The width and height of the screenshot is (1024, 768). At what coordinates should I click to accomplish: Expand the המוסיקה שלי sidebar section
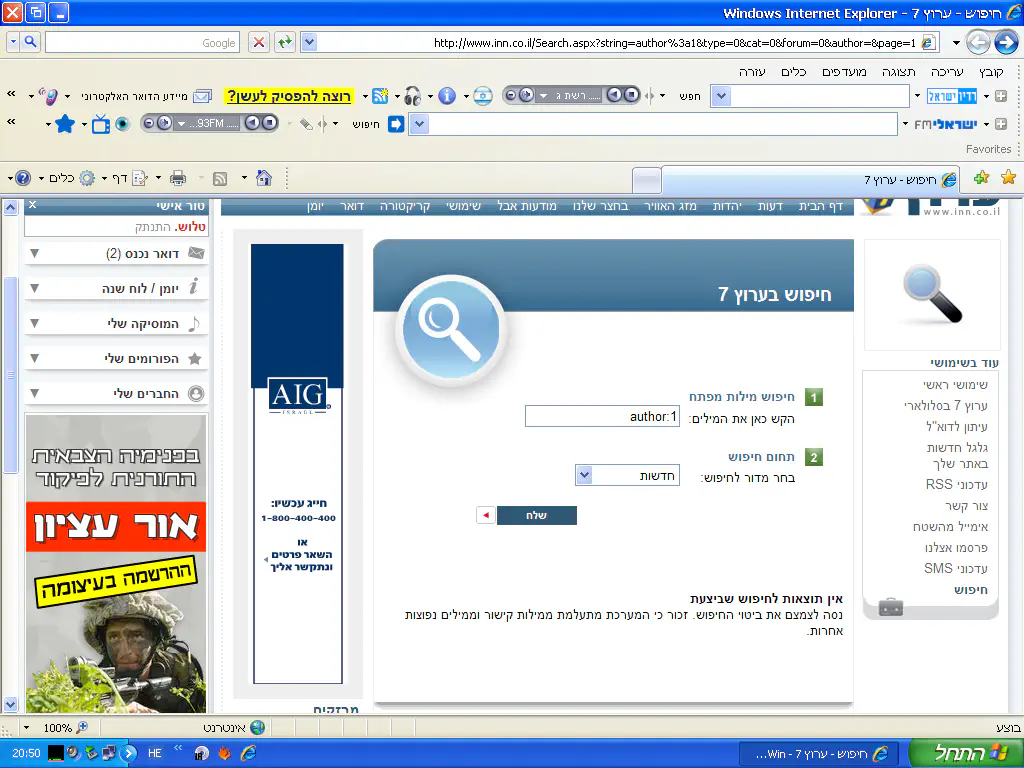[36, 323]
